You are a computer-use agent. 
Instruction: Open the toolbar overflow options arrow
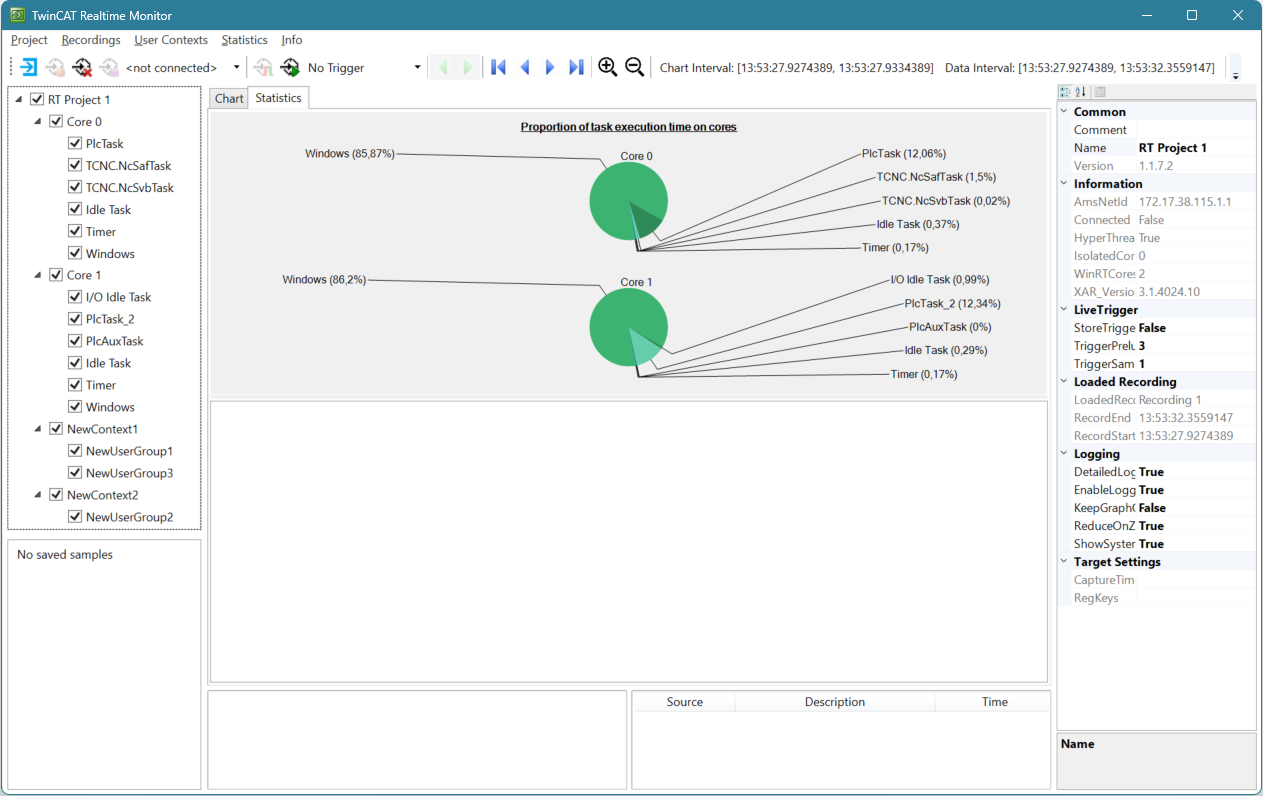1235,68
